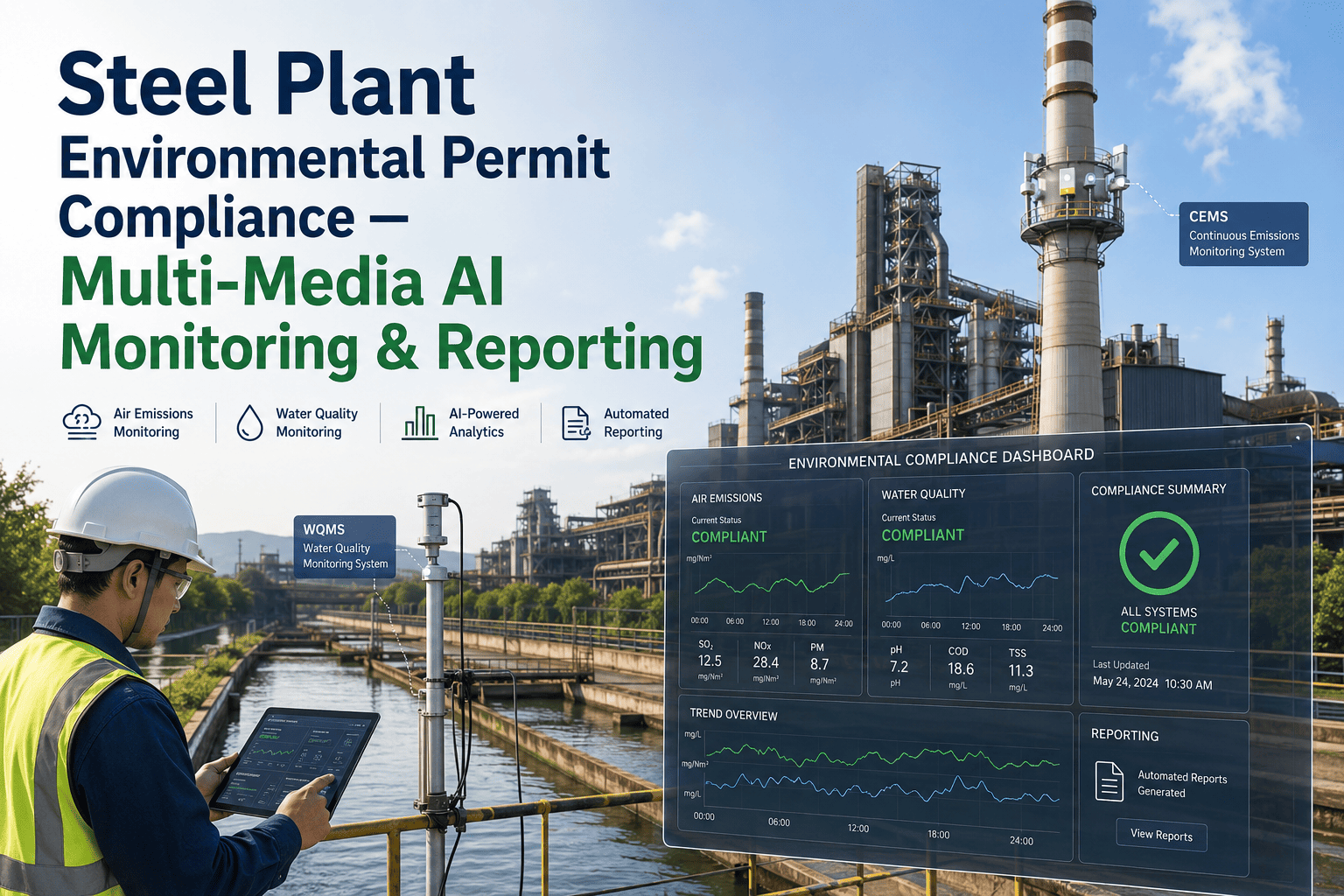
Task: Click the Environmental Permit heading line
Action: pyautogui.click(x=334, y=157)
